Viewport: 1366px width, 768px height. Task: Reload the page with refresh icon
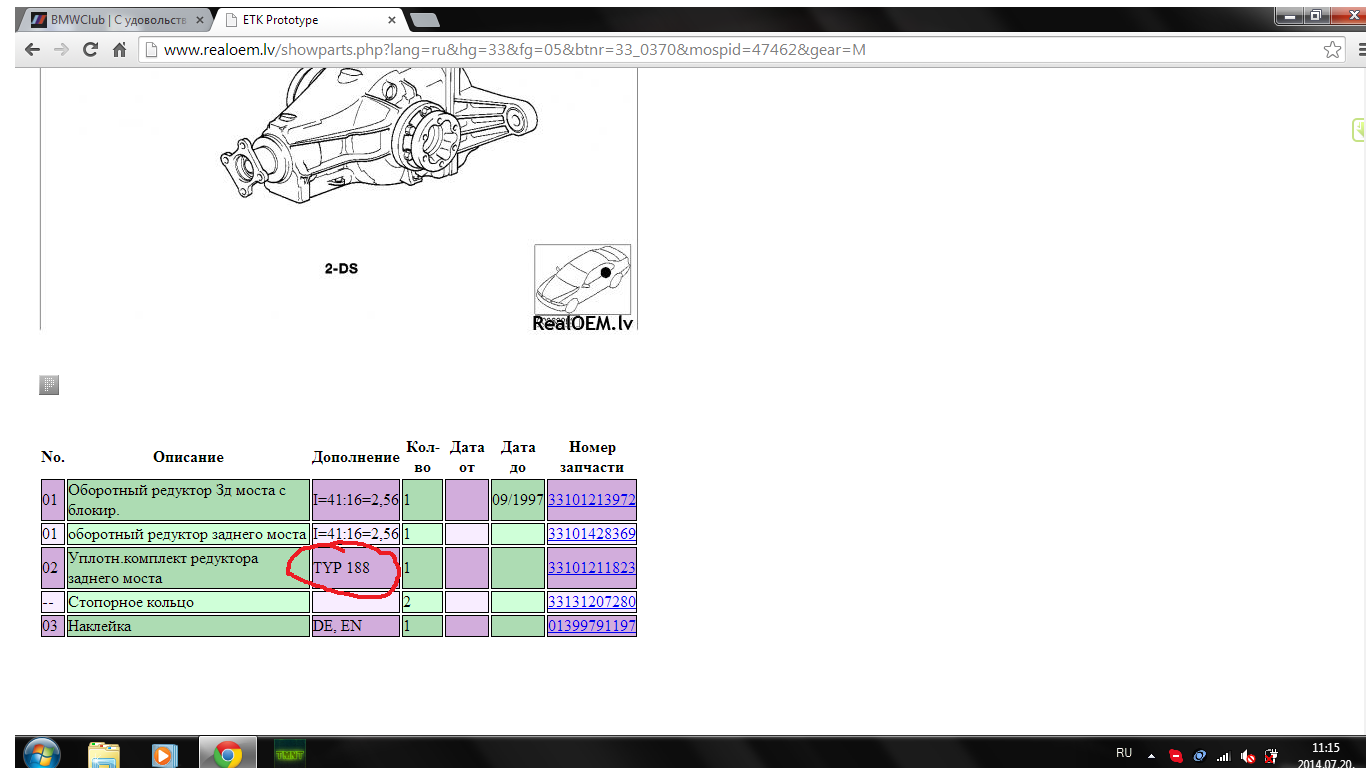(x=90, y=50)
